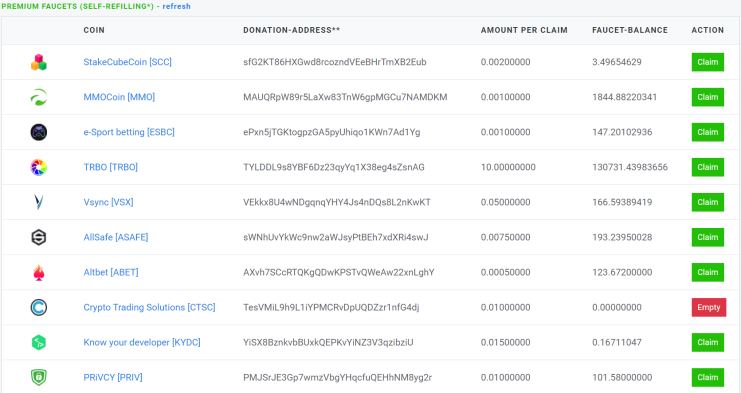Image resolution: width=741 pixels, height=393 pixels.
Task: Click the Vsync balance 166.59389419
Action: 622,202
